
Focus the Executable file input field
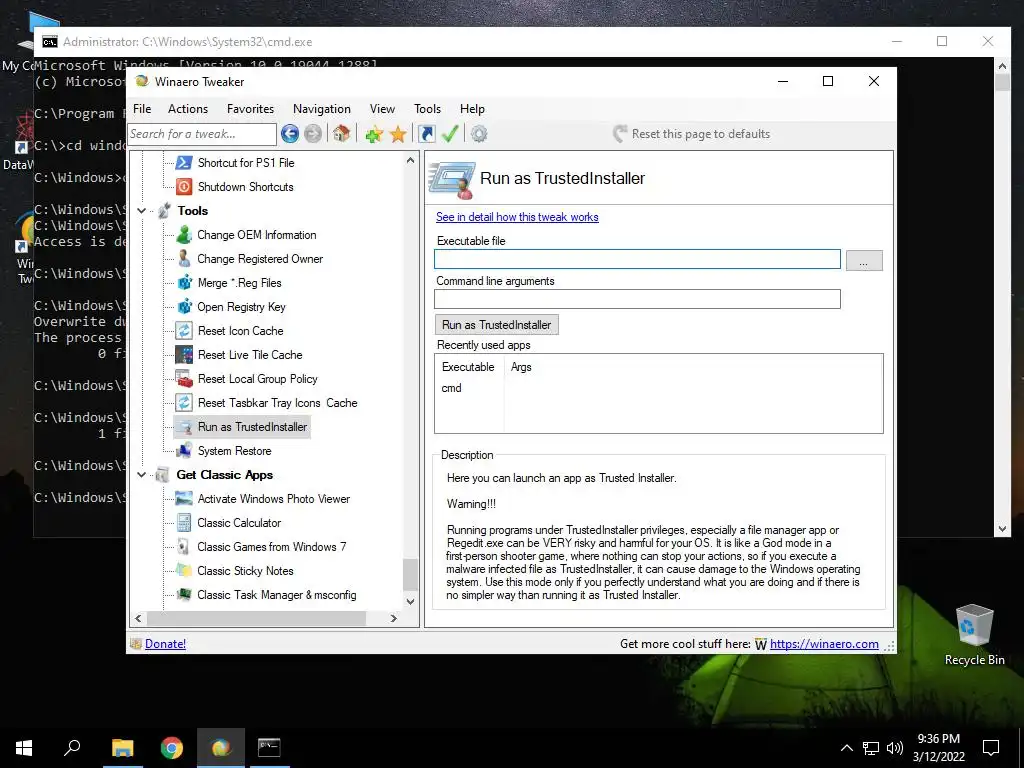(x=637, y=259)
